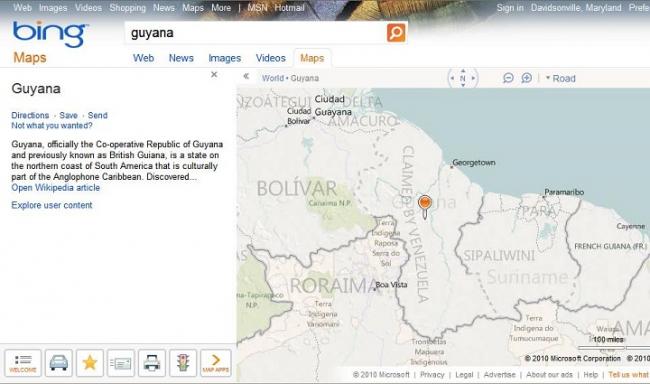Switch to the News tab

tap(181, 58)
